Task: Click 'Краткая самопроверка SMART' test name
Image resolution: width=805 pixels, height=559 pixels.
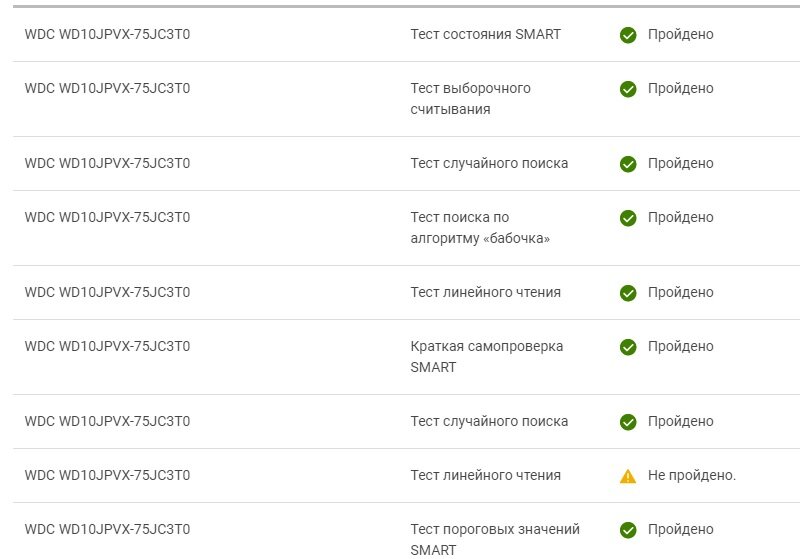Action: coord(487,356)
